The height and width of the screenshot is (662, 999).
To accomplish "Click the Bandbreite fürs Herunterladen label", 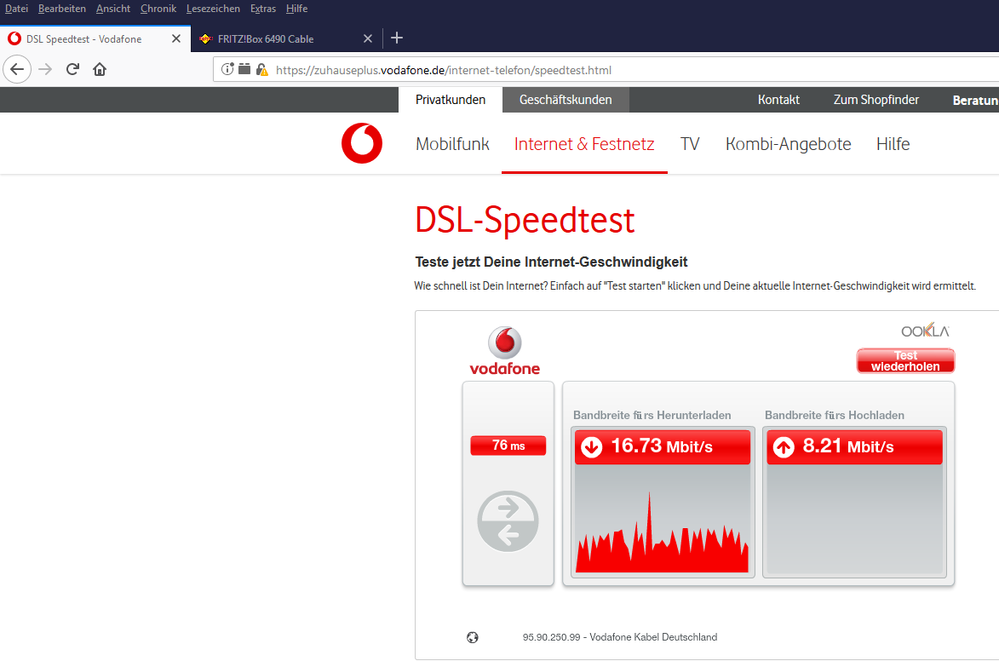I will (652, 415).
